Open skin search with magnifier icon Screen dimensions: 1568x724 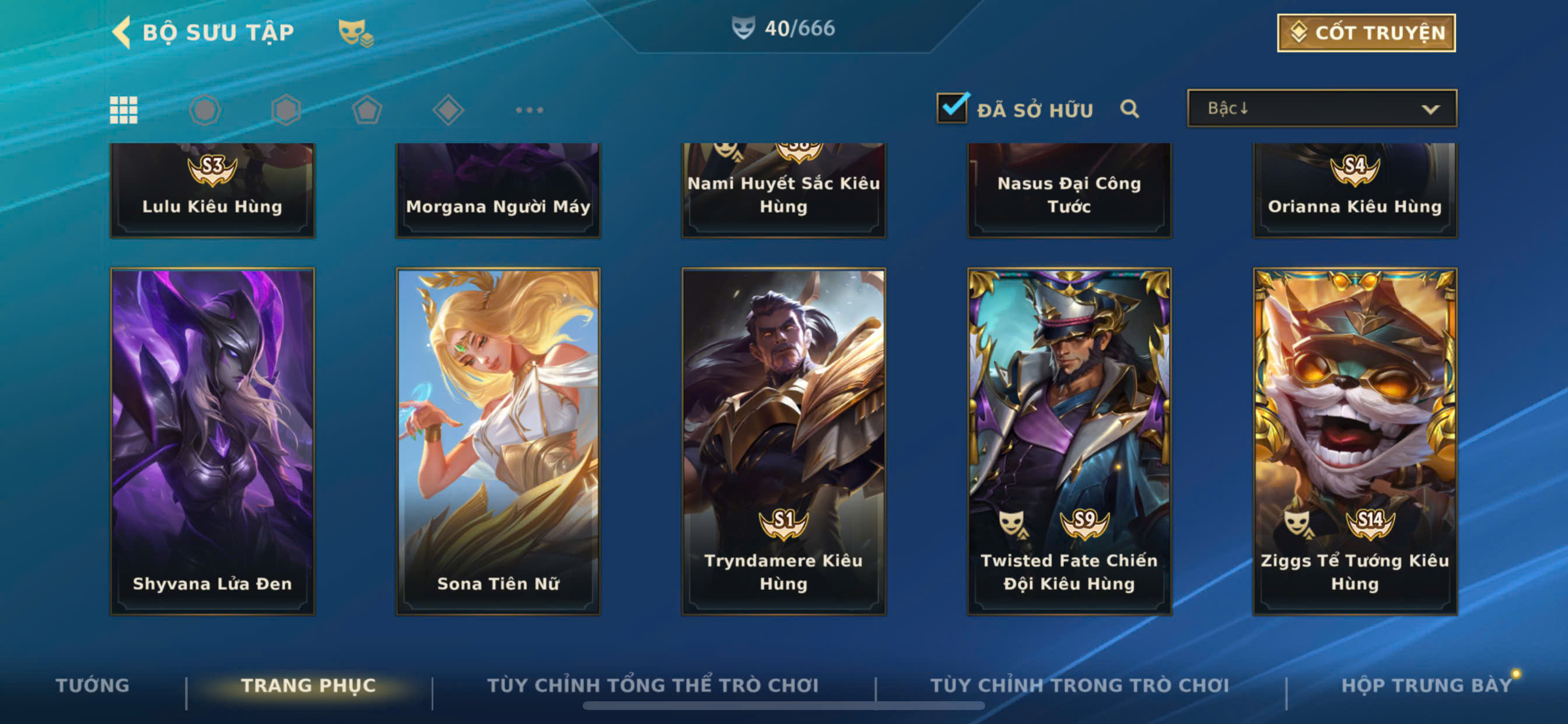click(1130, 109)
